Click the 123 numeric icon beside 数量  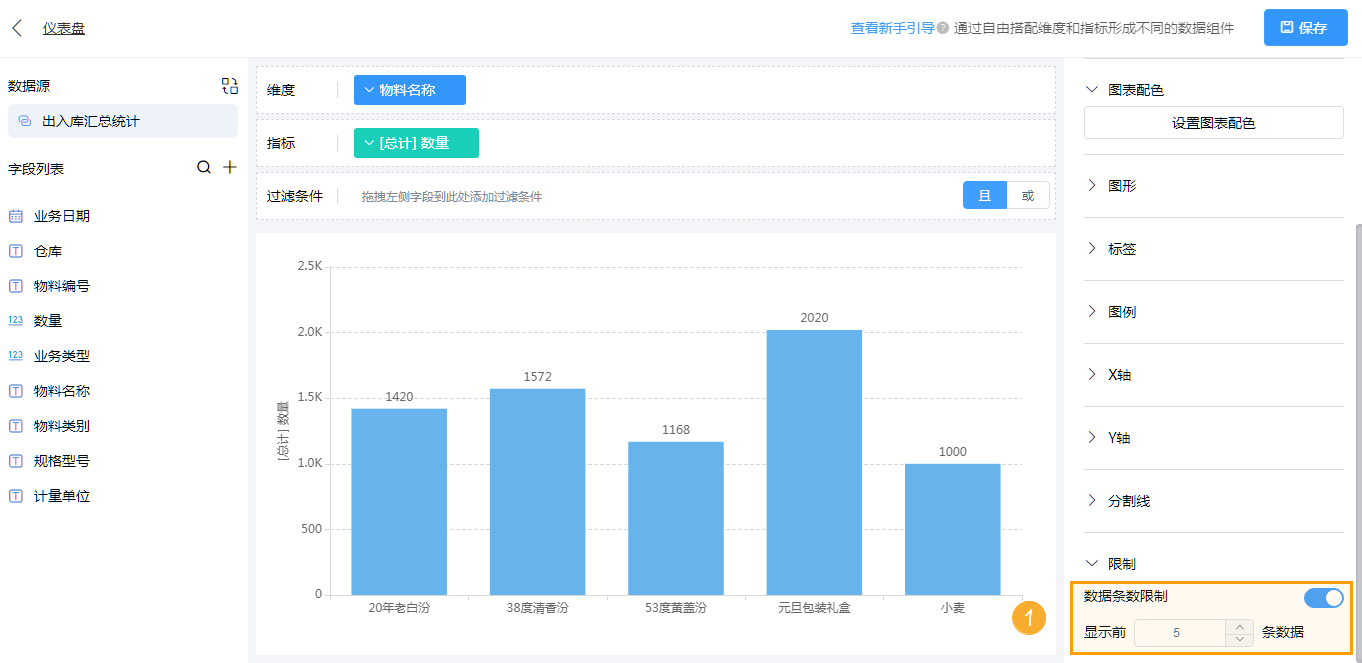tap(16, 320)
